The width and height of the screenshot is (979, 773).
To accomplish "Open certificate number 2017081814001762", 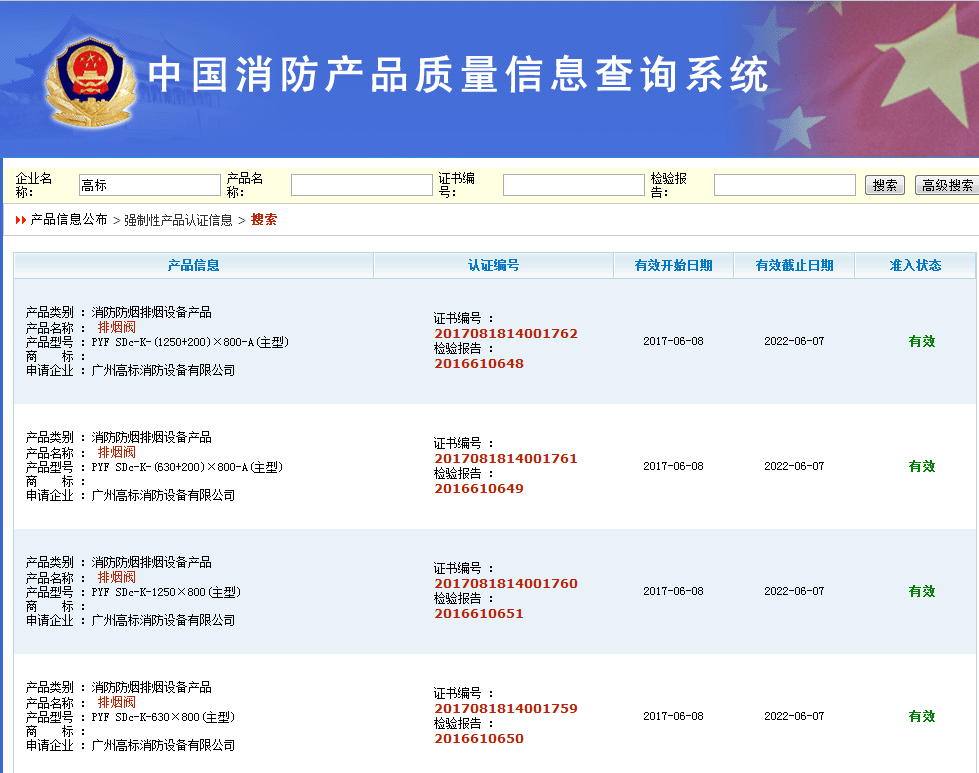I will pyautogui.click(x=505, y=334).
